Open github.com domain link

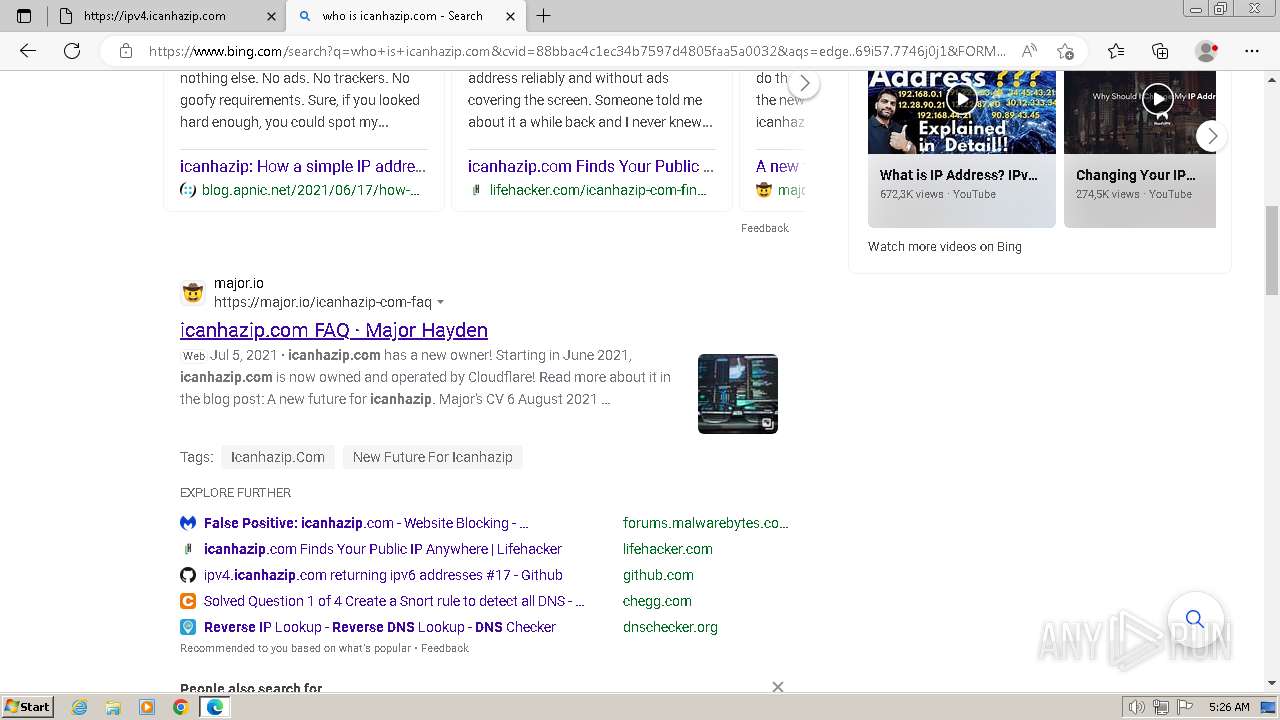pyautogui.click(x=658, y=575)
